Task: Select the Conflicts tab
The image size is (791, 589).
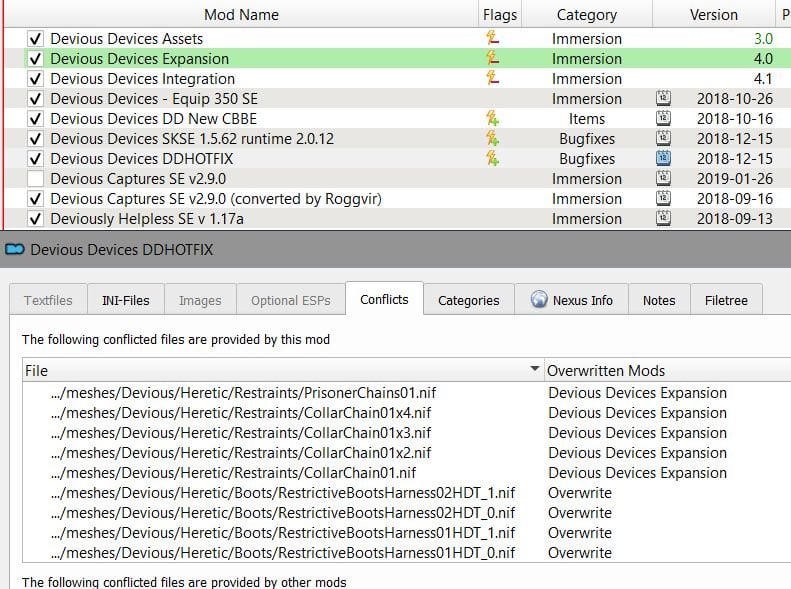Action: 384,300
